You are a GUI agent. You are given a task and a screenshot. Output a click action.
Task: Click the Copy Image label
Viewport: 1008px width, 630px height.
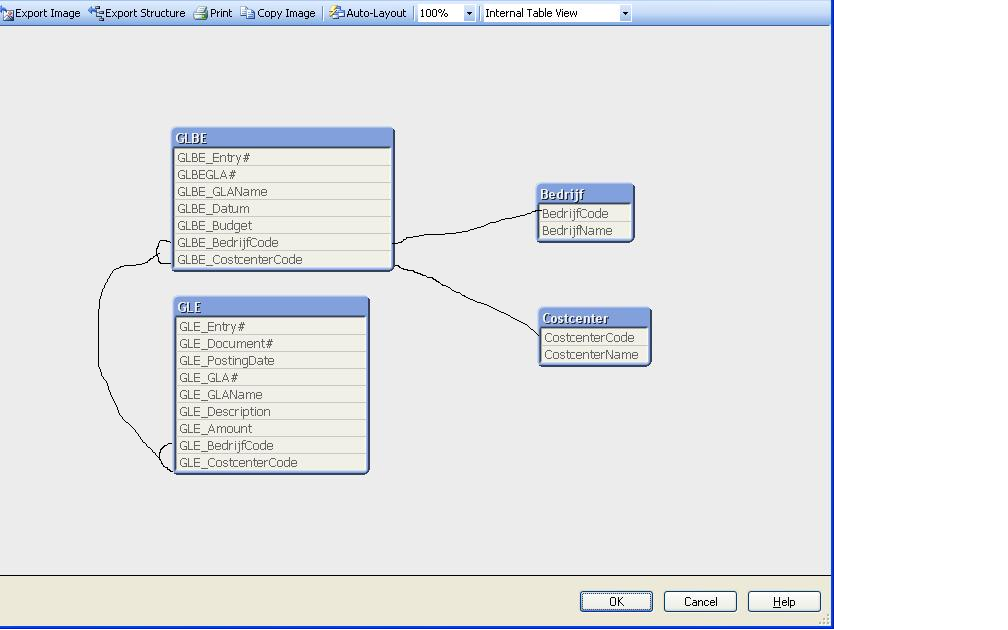[286, 13]
